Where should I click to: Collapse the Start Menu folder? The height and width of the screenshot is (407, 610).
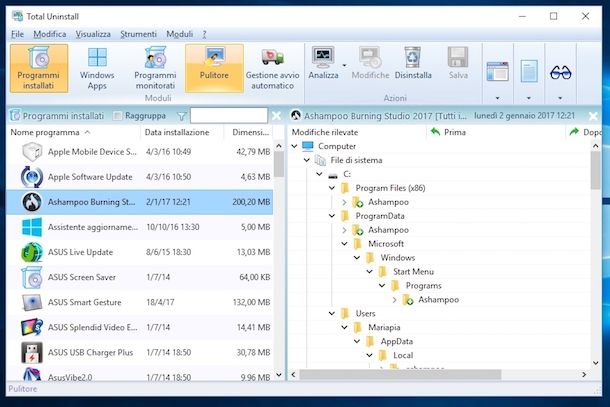369,272
